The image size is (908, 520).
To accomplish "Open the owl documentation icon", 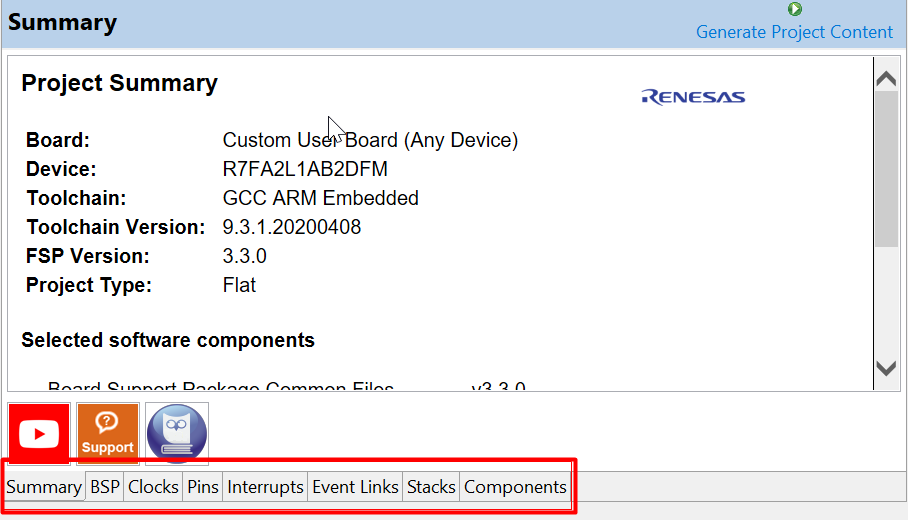I will tap(177, 434).
